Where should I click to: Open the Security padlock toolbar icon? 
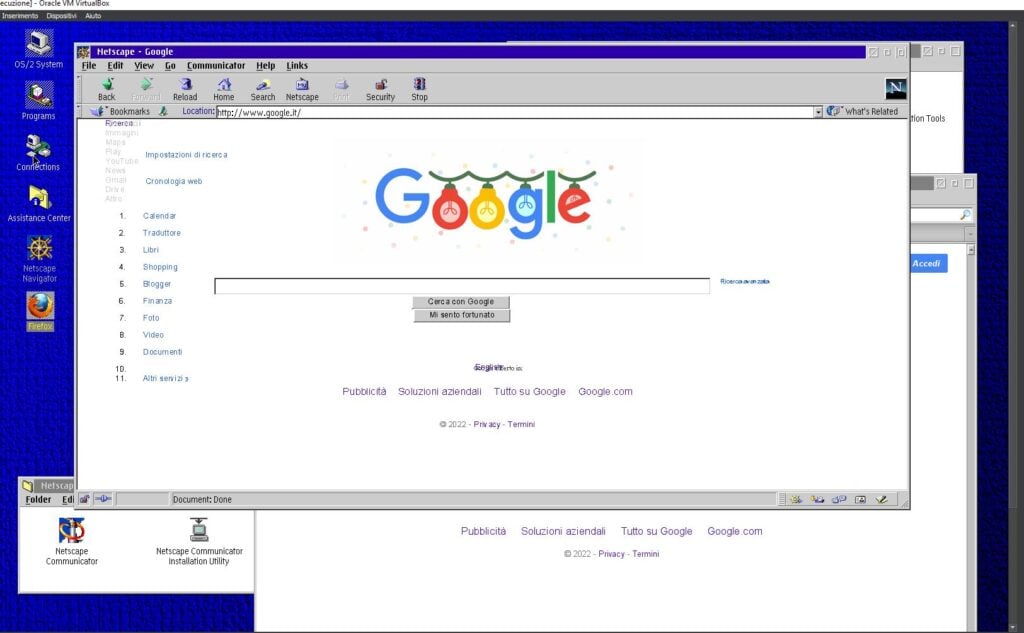381,84
